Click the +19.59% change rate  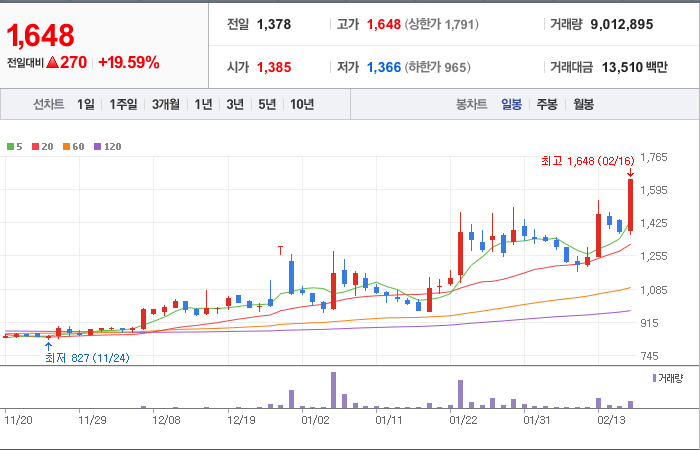pyautogui.click(x=129, y=62)
